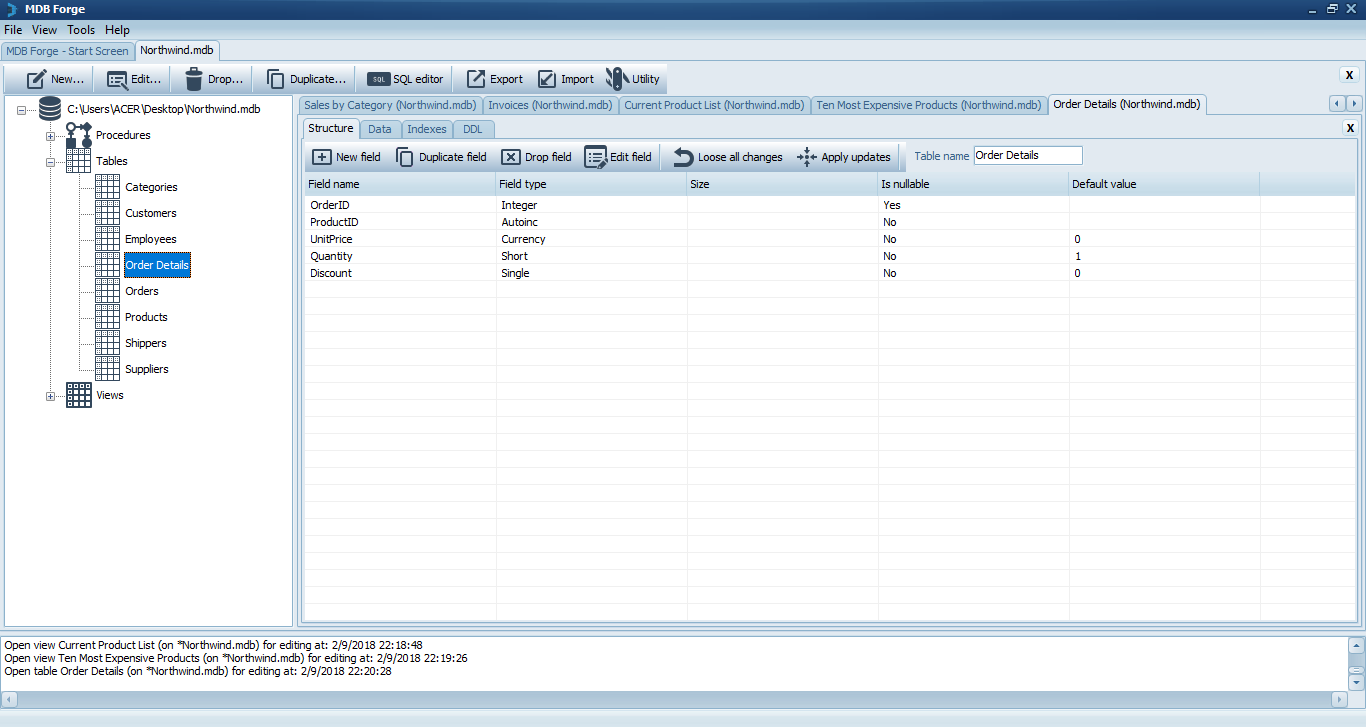Image resolution: width=1366 pixels, height=727 pixels.
Task: Click the Export toolbar button
Action: point(494,79)
